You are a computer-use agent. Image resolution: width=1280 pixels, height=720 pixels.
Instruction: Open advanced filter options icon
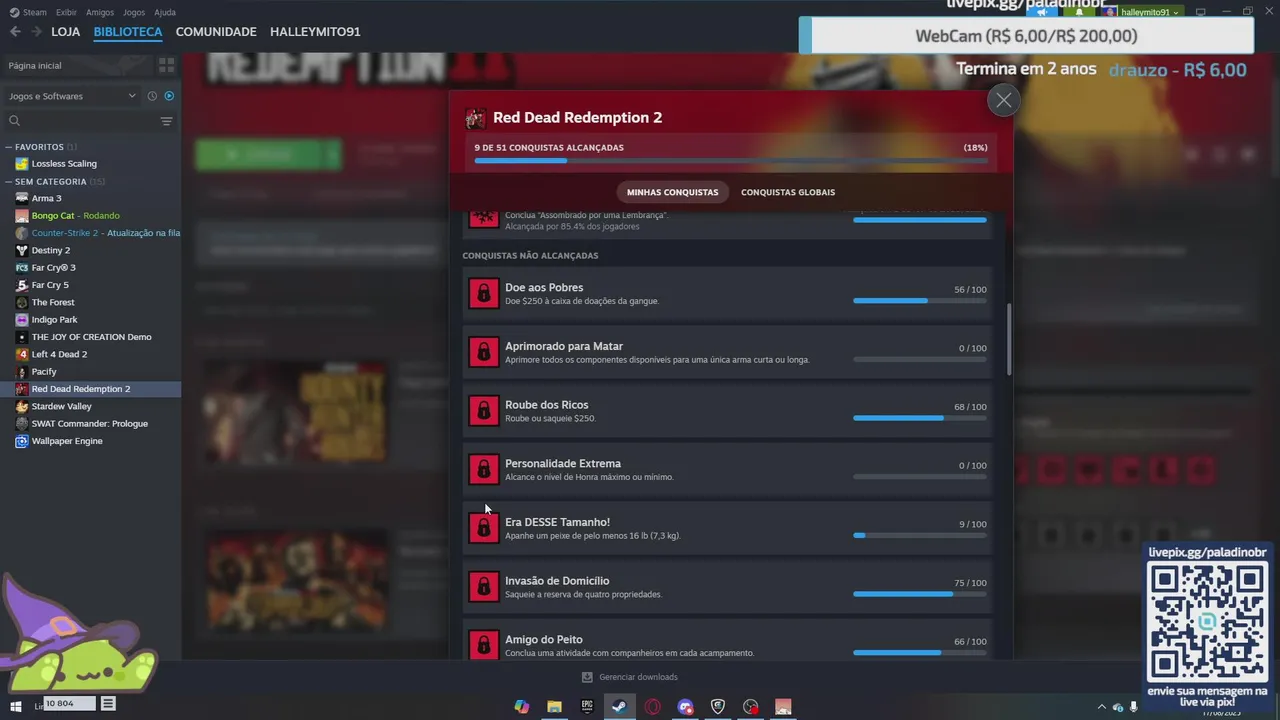(166, 121)
